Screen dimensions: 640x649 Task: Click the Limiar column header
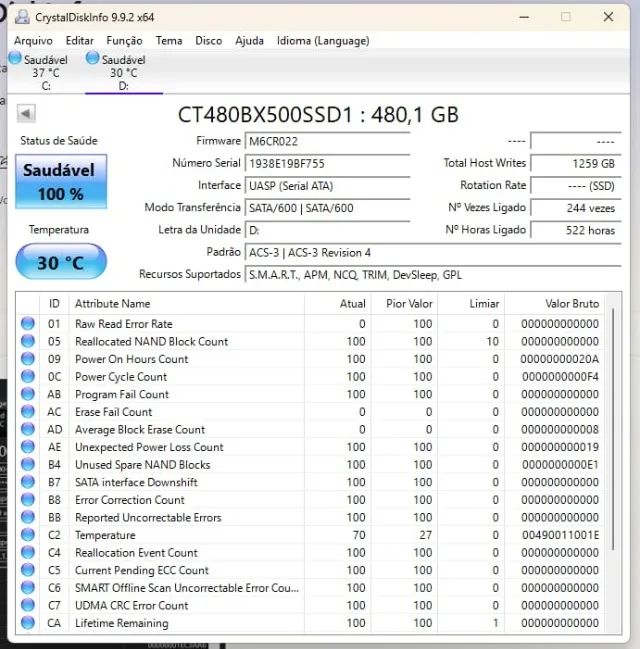(472, 304)
